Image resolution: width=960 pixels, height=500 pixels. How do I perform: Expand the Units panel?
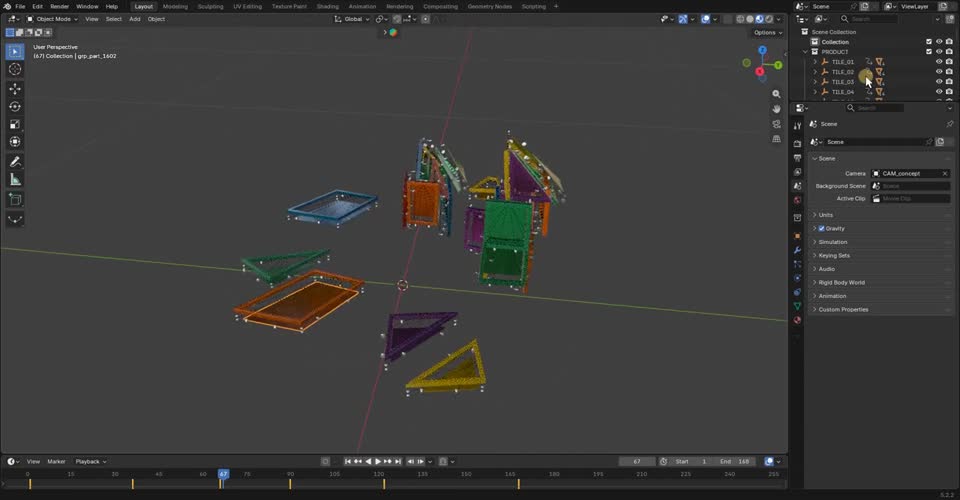click(x=880, y=215)
